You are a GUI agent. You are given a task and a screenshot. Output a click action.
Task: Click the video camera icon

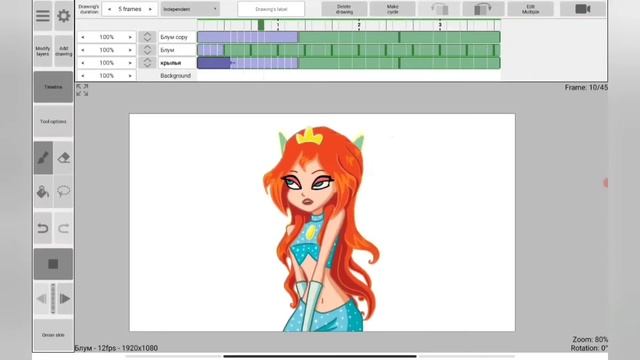(x=582, y=9)
